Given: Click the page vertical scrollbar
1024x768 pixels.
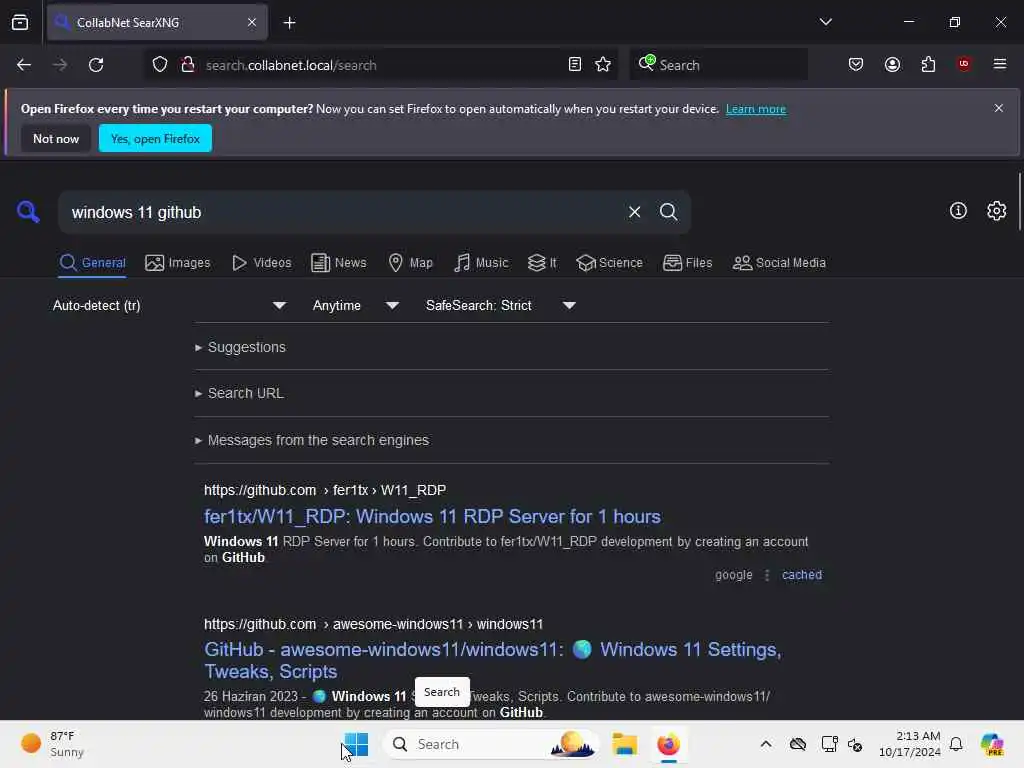Looking at the screenshot, I should click(1019, 202).
